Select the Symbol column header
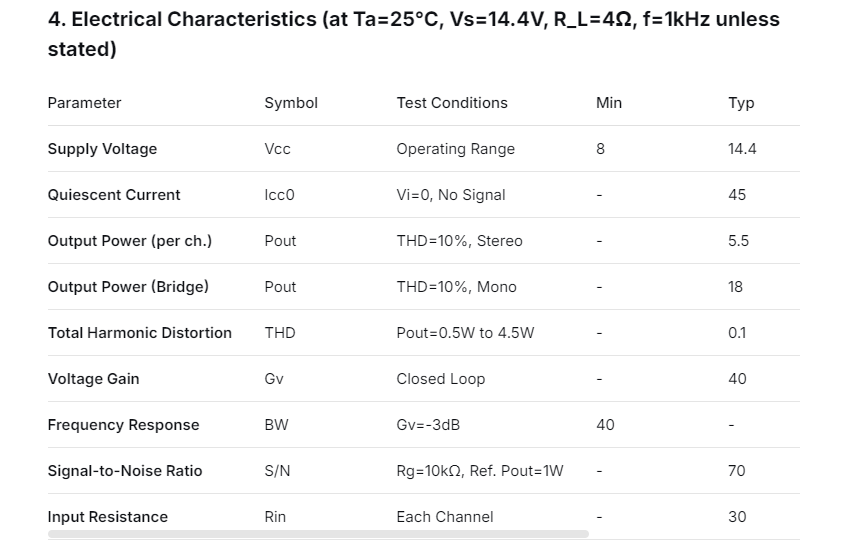The width and height of the screenshot is (852, 551). (291, 103)
